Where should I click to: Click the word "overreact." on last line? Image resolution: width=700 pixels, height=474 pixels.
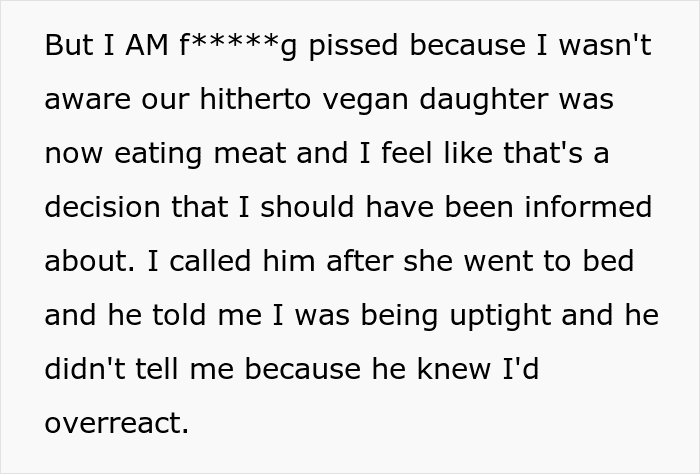click(x=117, y=424)
